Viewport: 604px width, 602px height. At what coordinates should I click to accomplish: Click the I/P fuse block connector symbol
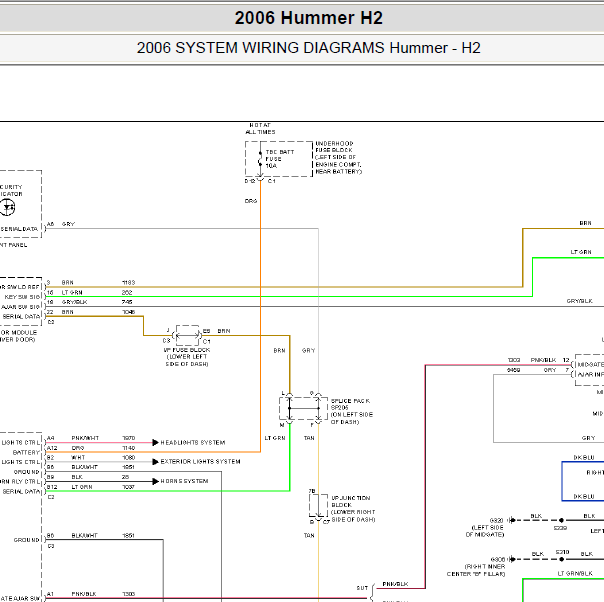[x=187, y=335]
